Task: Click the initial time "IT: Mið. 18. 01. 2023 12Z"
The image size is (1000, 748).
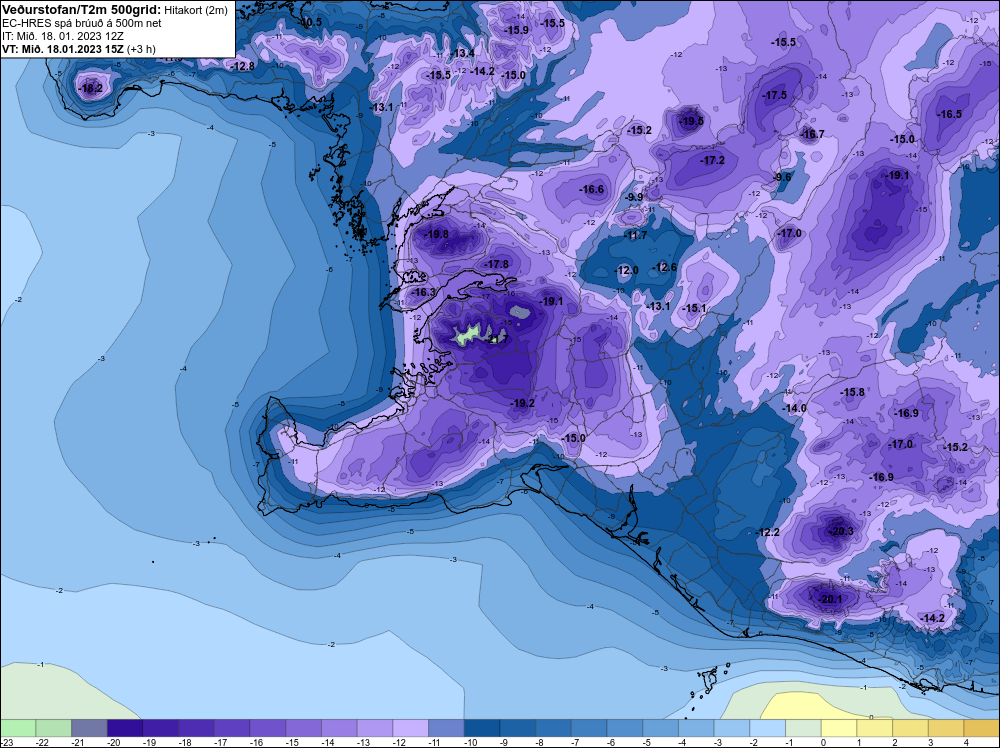Action: (62, 36)
